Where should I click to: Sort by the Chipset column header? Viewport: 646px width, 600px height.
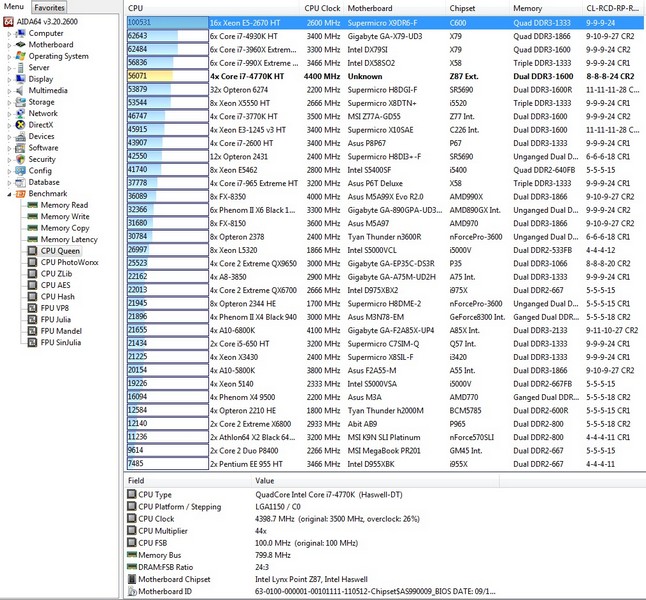coord(478,8)
